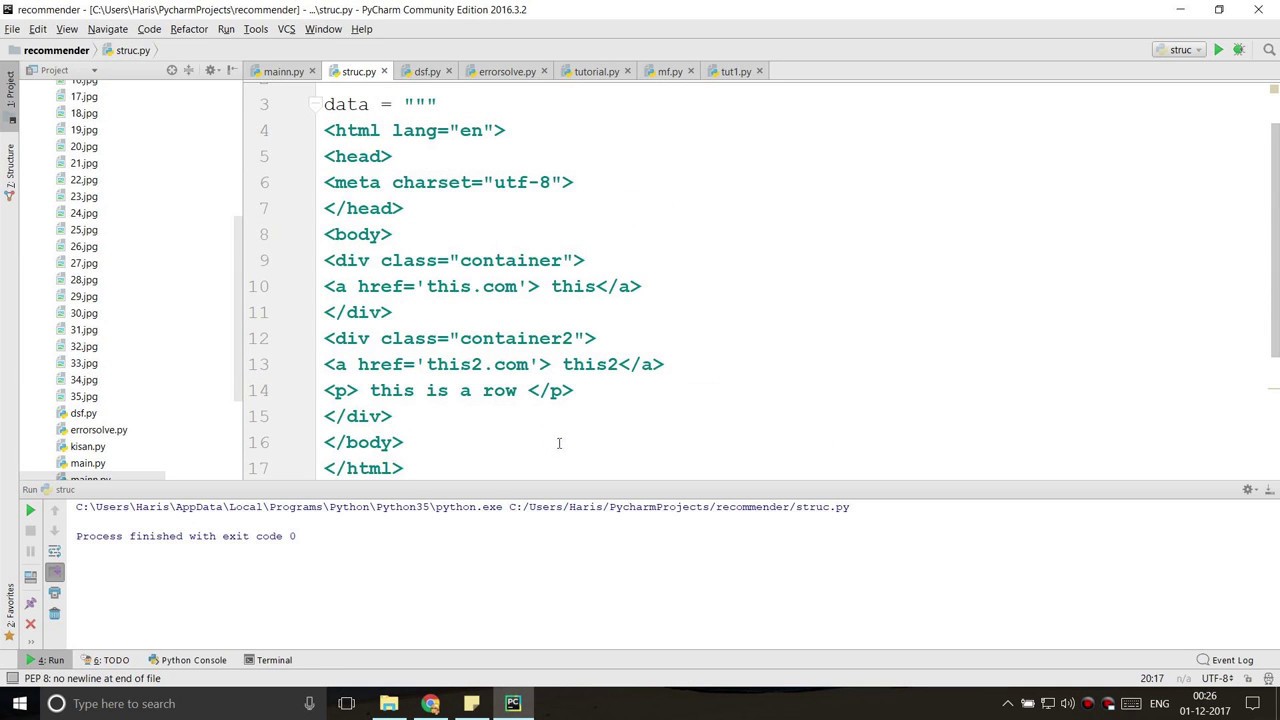
Task: Toggle soft-wrap in the Run console
Action: [55, 552]
